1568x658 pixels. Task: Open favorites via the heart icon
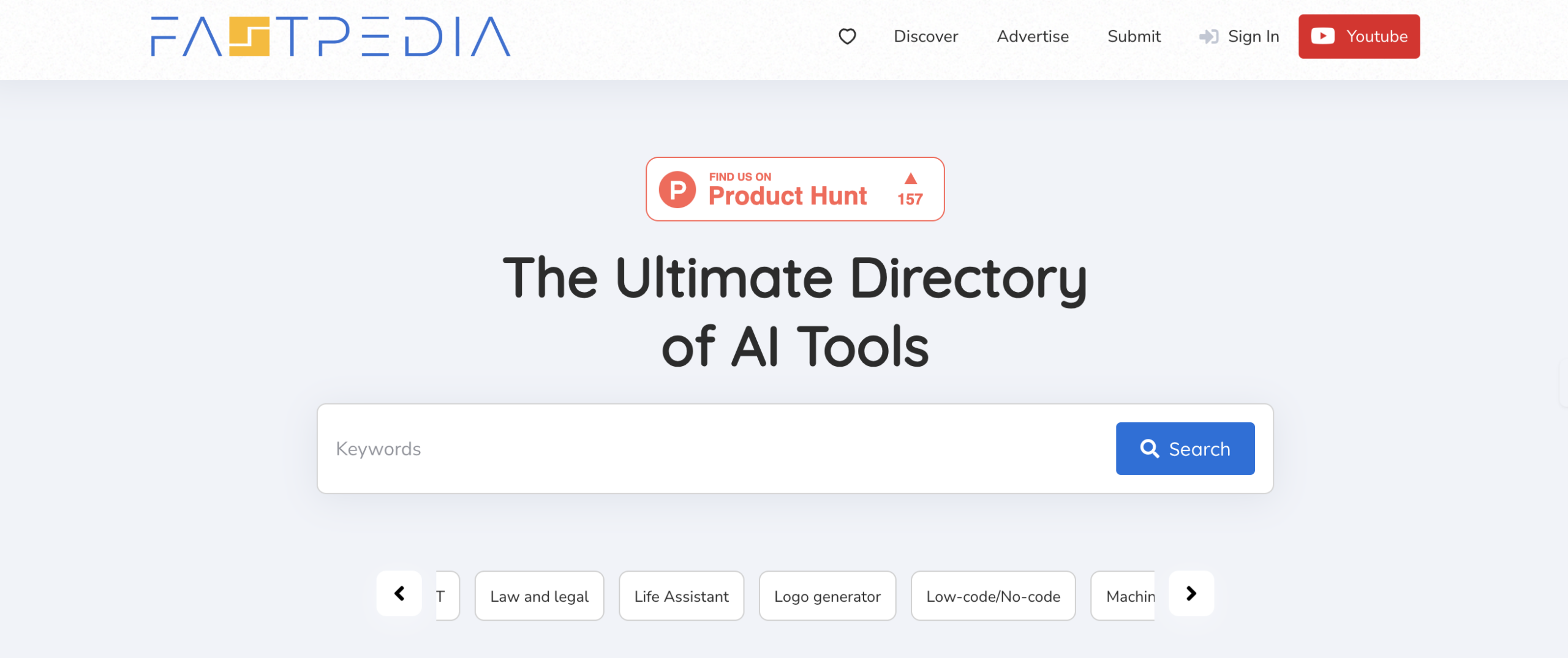(x=847, y=37)
